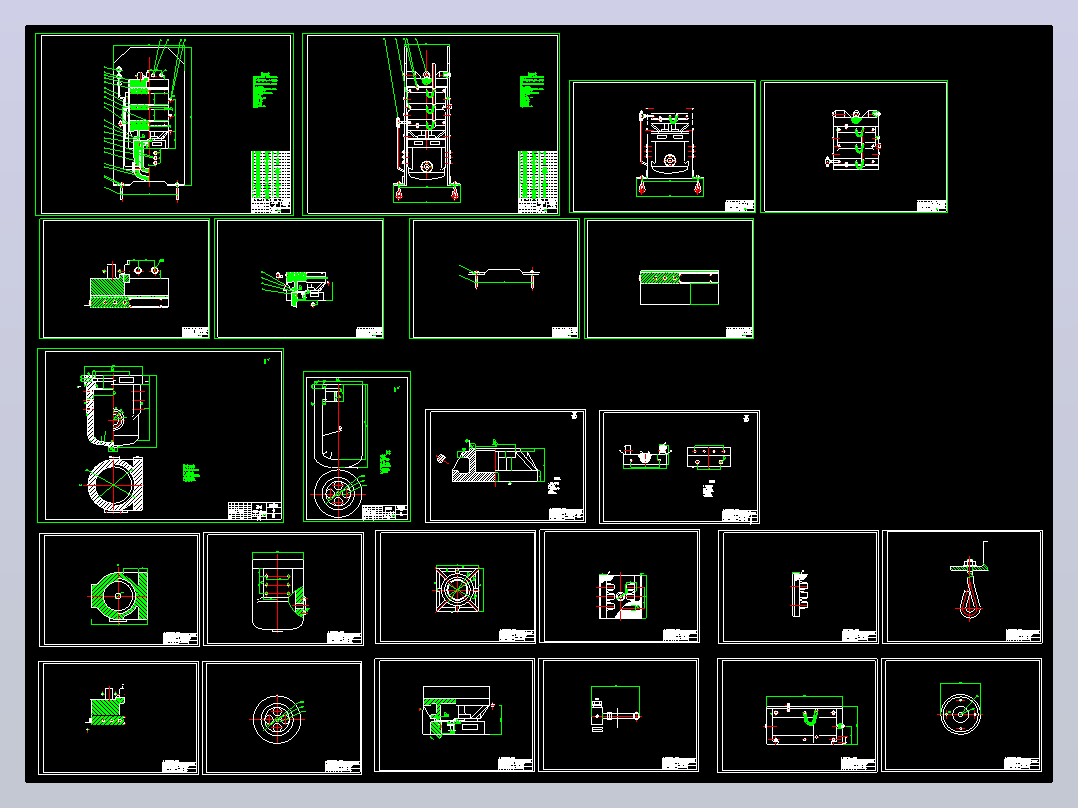
Task: Click the tall narrow sheet with round flange view
Action: (357, 446)
